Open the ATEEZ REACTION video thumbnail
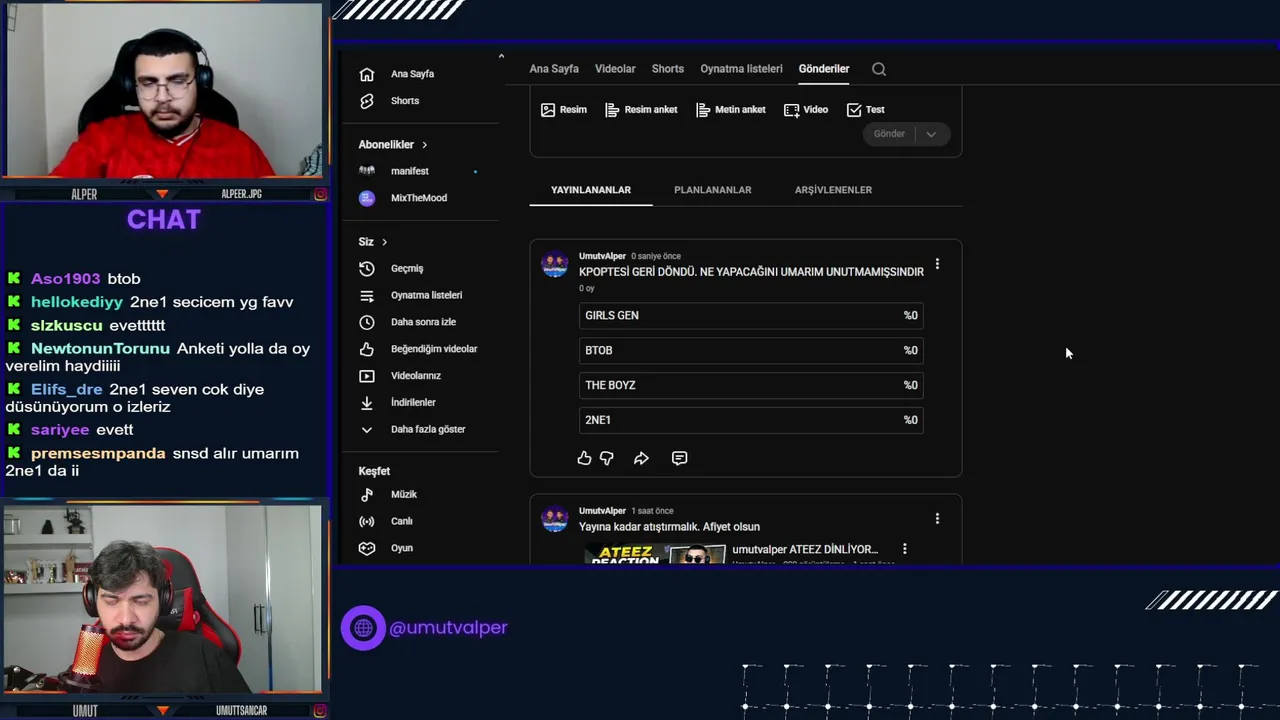 pos(655,554)
